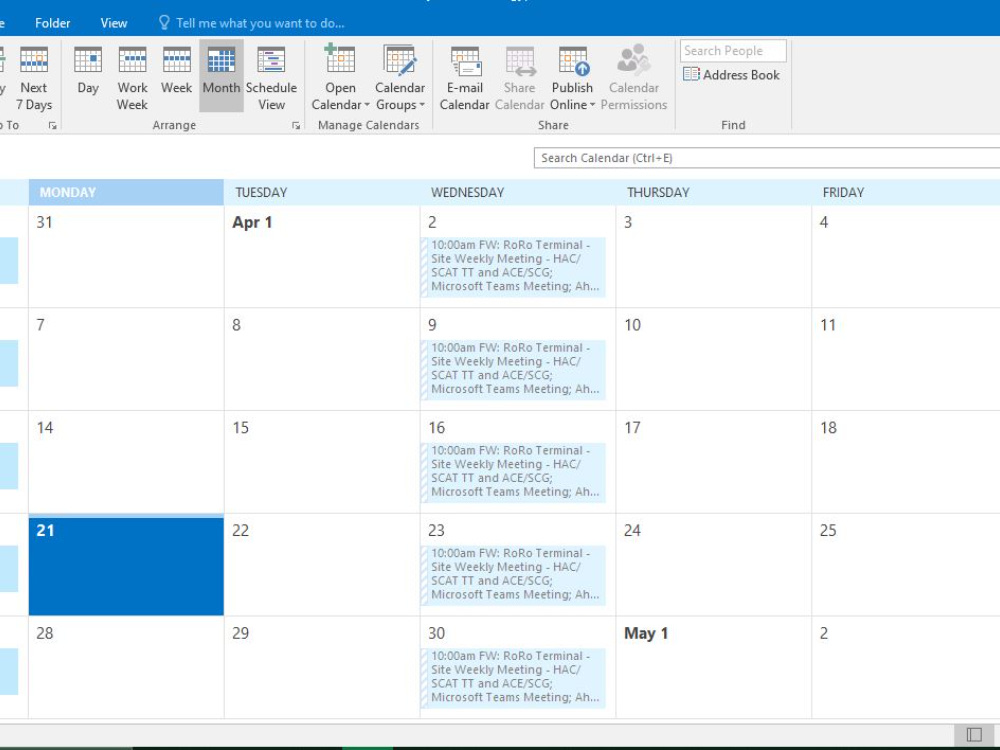This screenshot has height=750, width=1000.
Task: Switch to Next 7 Days view
Action: (x=34, y=78)
